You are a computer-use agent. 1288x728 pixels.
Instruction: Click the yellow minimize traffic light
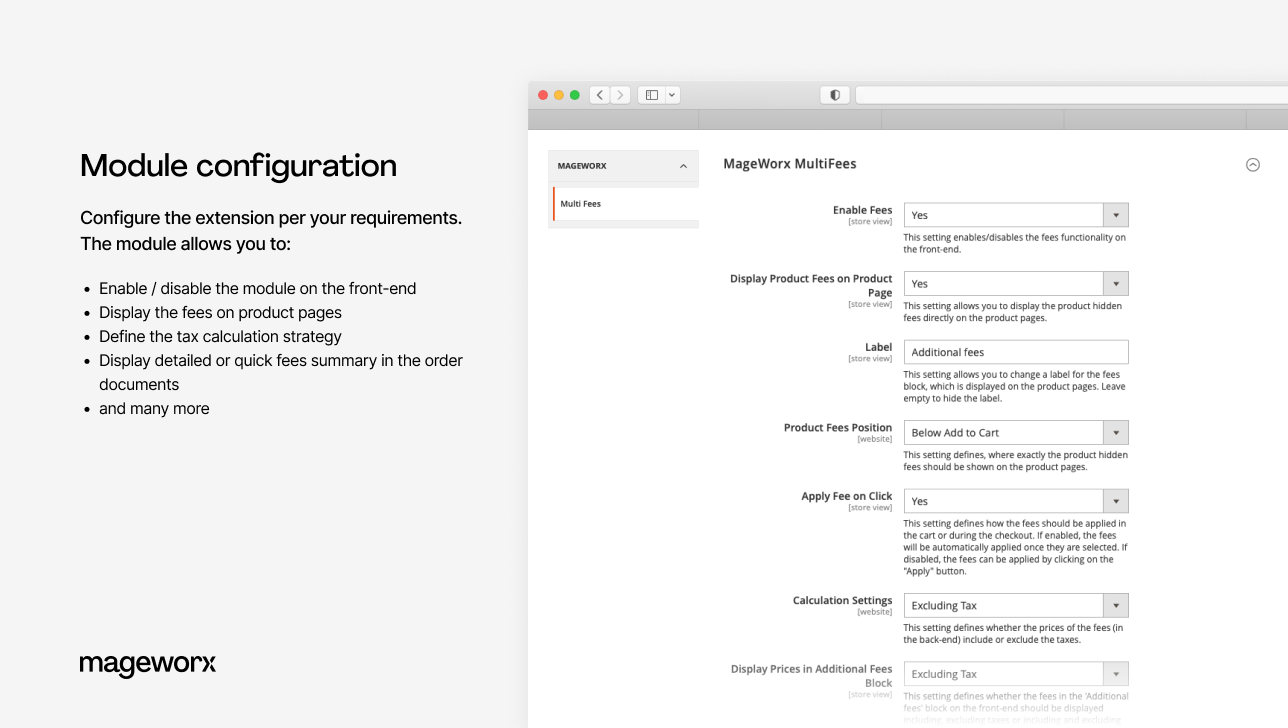tap(559, 94)
